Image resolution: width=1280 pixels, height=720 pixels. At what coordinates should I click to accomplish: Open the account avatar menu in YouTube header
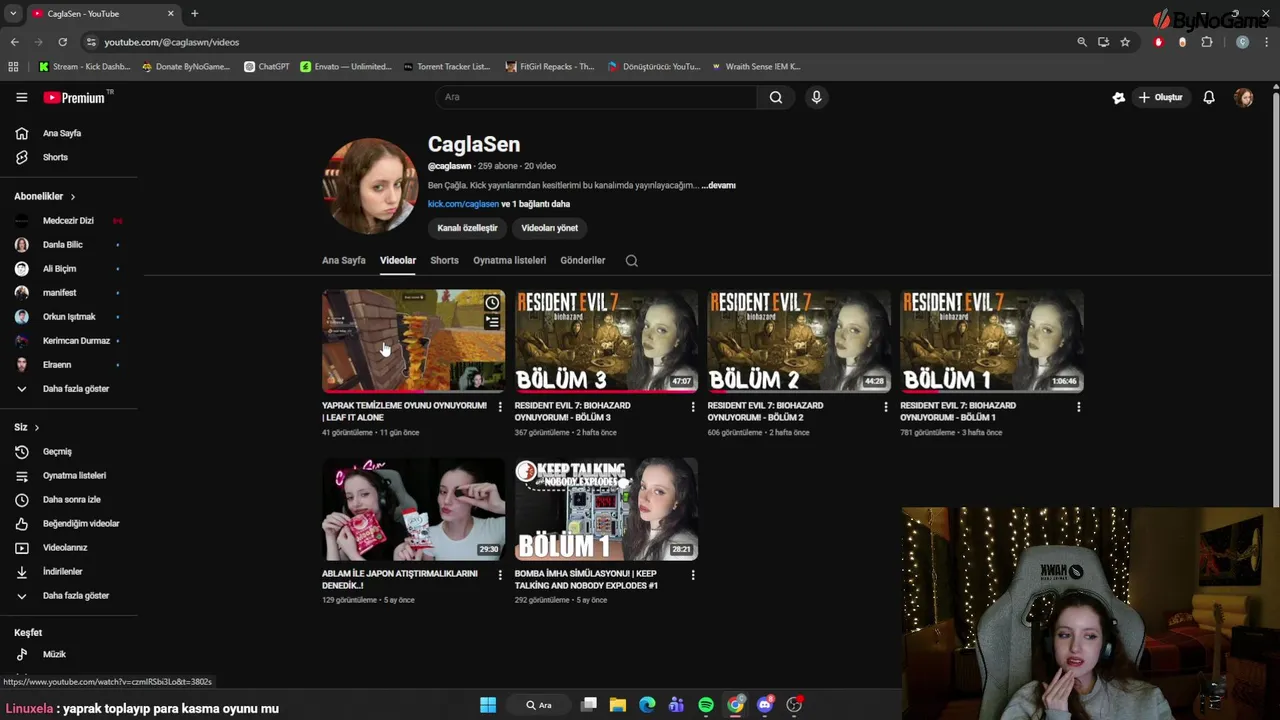click(x=1244, y=97)
